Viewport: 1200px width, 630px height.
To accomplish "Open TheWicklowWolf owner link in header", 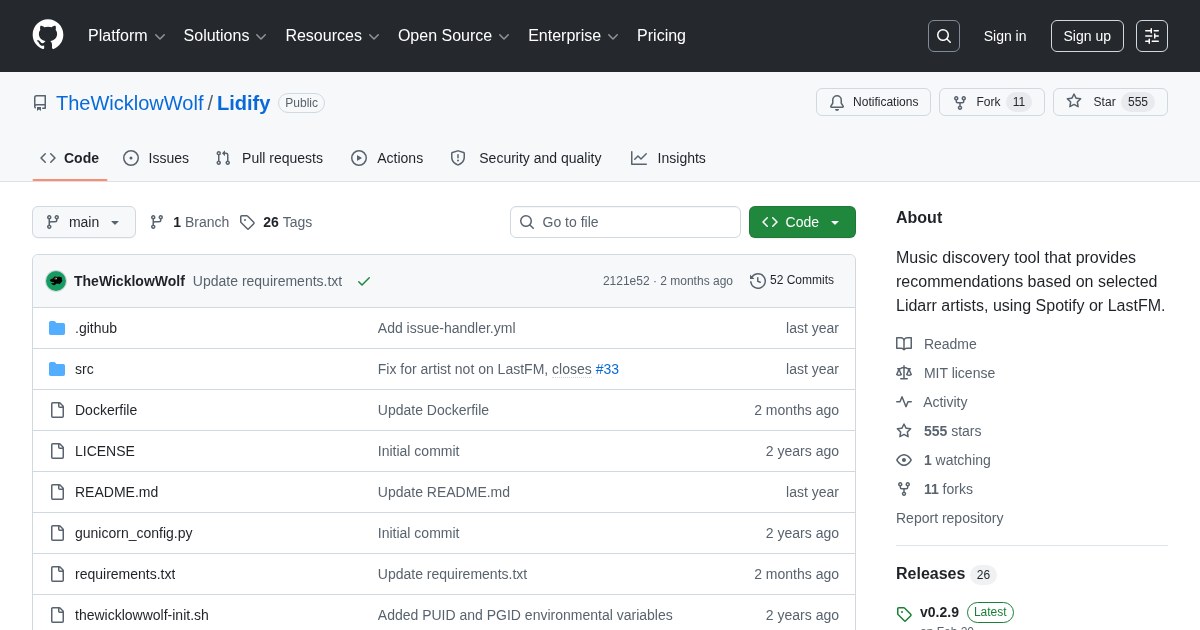I will [130, 103].
